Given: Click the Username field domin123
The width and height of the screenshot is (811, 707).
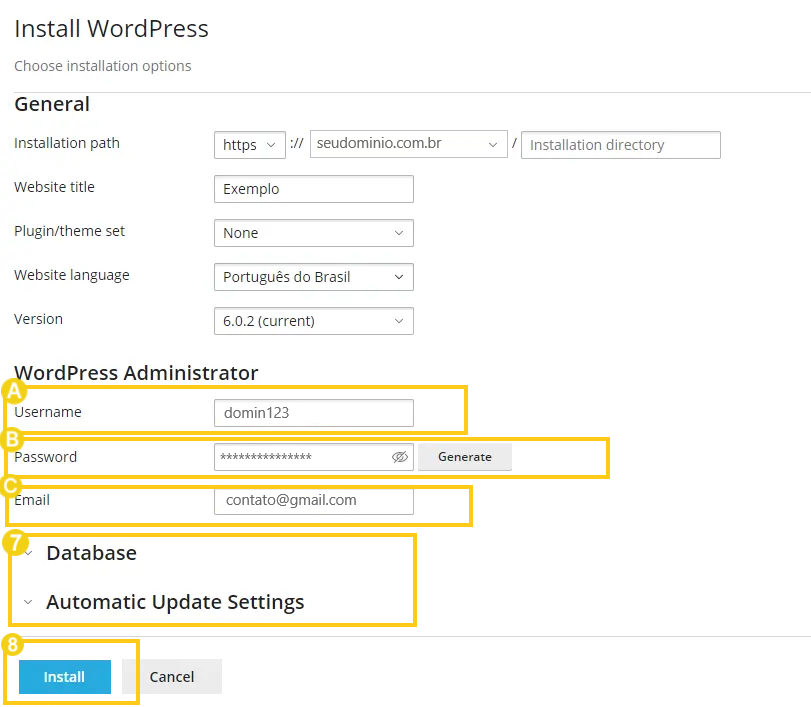Looking at the screenshot, I should 314,413.
